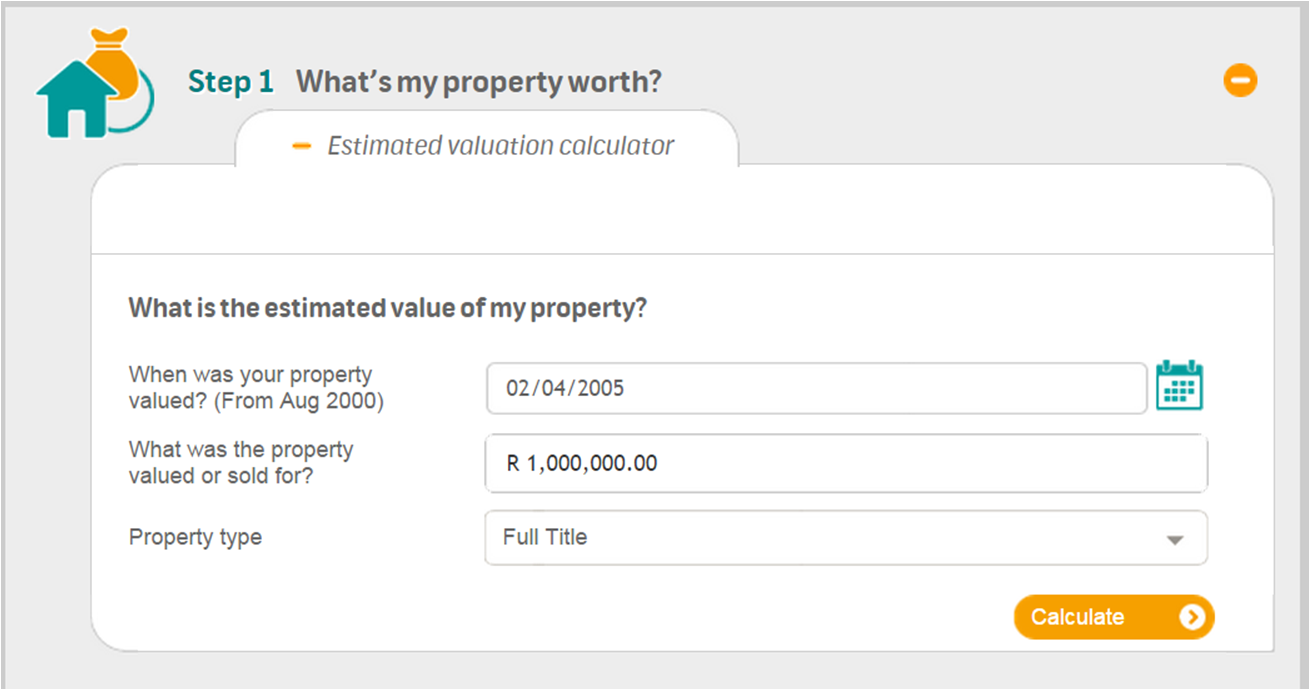Click "What is the estimated value" heading

point(387,308)
